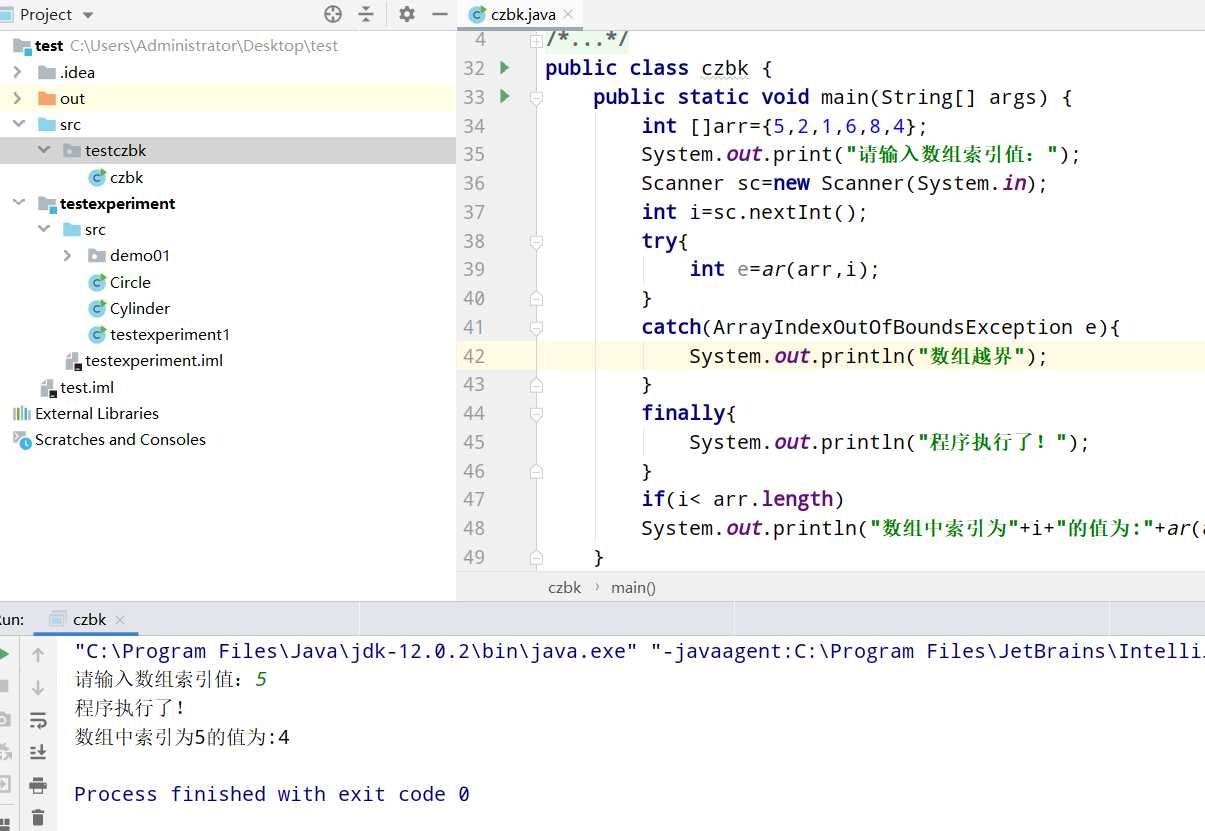The width and height of the screenshot is (1205, 831).
Task: Expand the demo01 package
Action: [68, 255]
